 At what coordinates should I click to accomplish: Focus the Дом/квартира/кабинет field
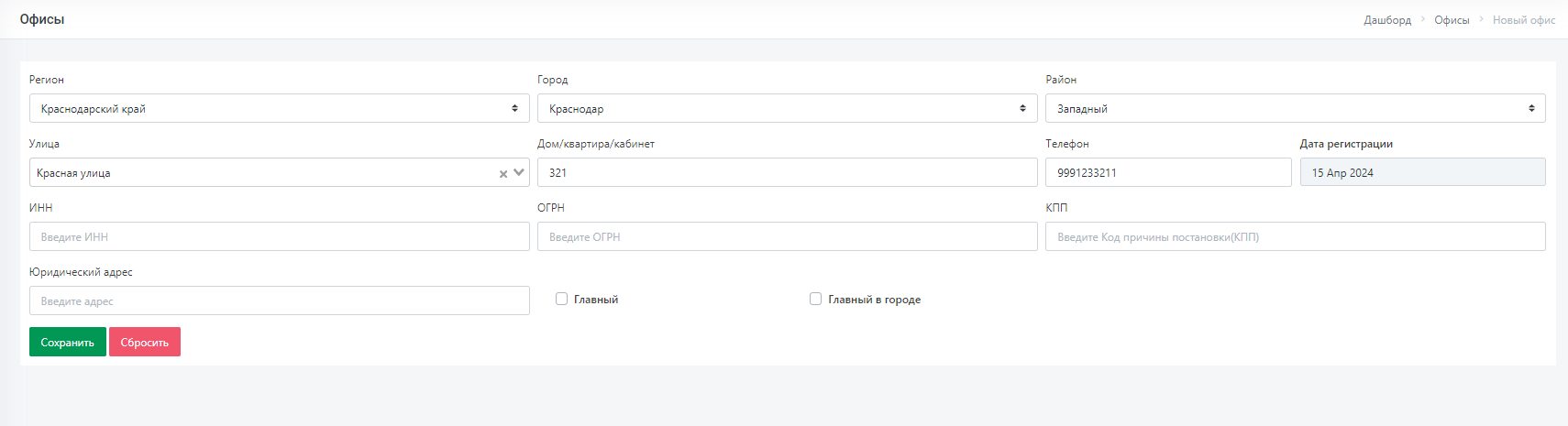[788, 172]
